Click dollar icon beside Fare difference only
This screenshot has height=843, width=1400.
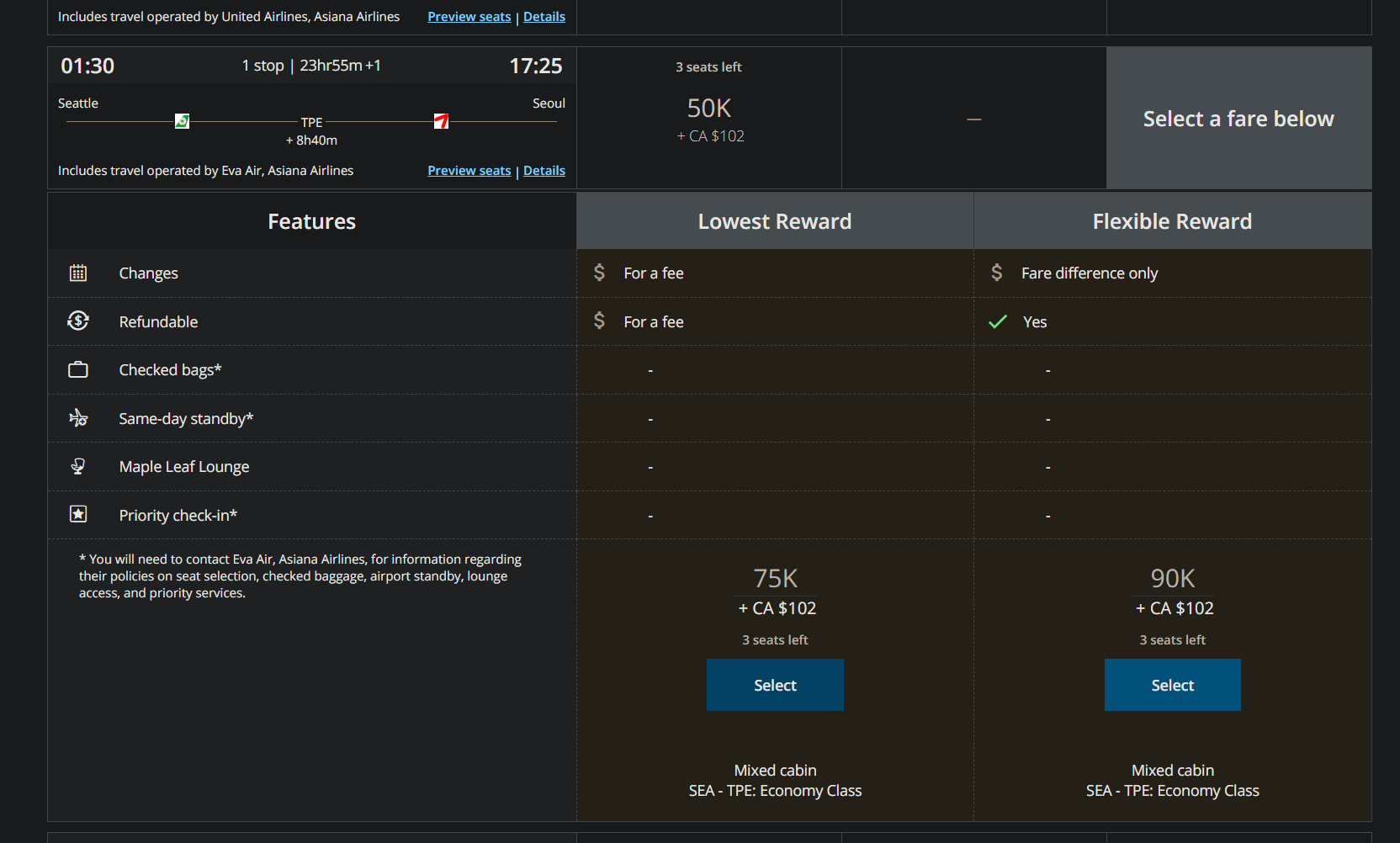[x=997, y=273]
